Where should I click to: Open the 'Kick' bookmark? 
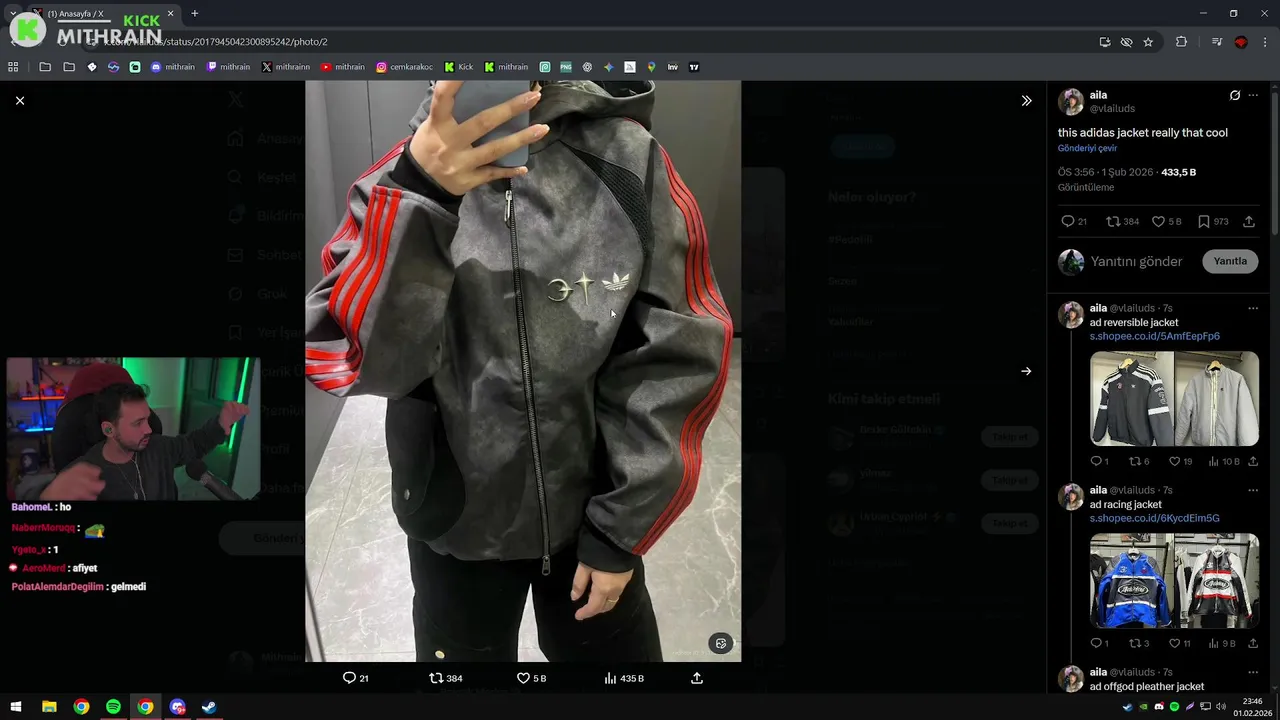click(459, 67)
